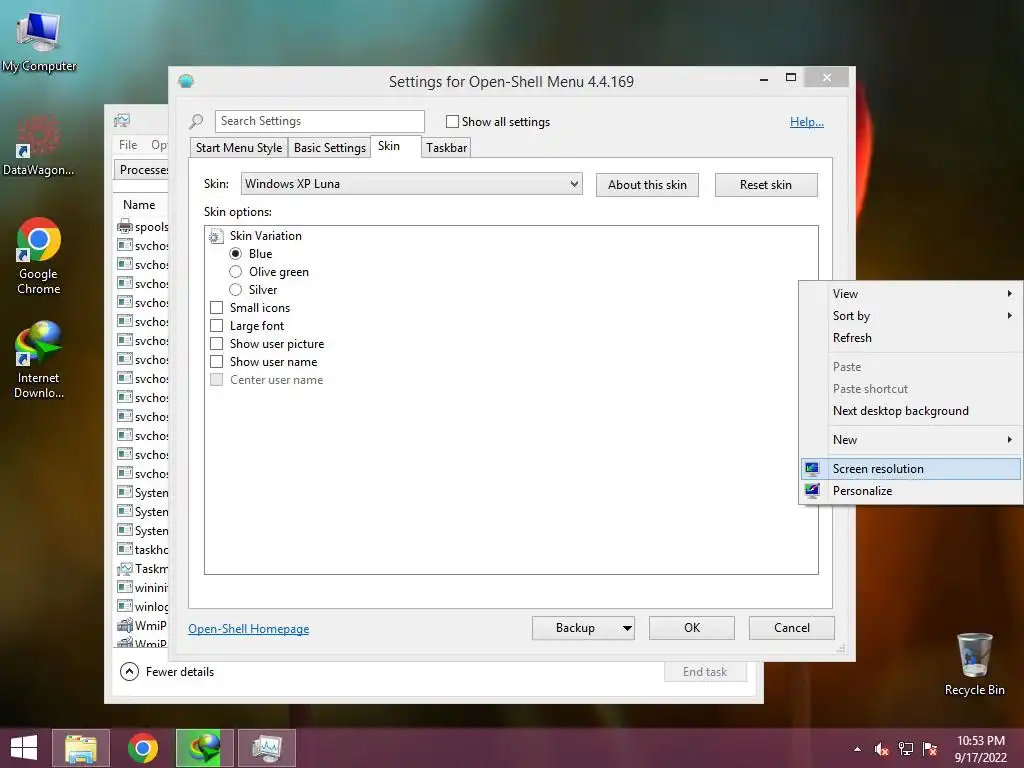Screen dimensions: 1024x768
Task: Click the search magnifier icon in settings
Action: (196, 121)
